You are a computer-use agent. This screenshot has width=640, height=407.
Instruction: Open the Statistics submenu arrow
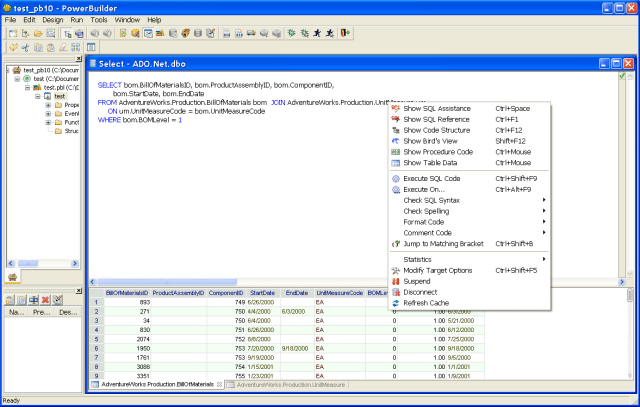pos(544,259)
